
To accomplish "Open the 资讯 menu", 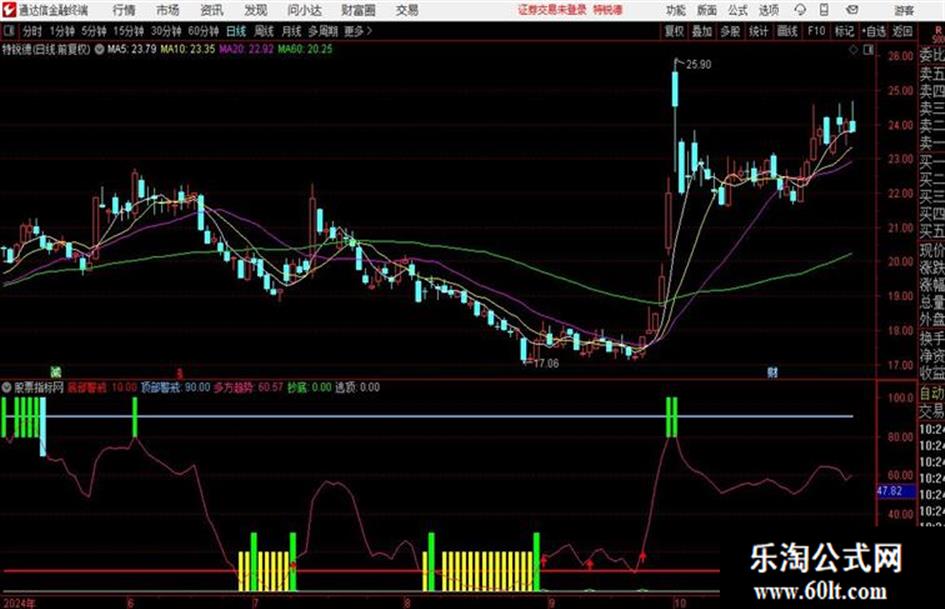I will point(212,10).
